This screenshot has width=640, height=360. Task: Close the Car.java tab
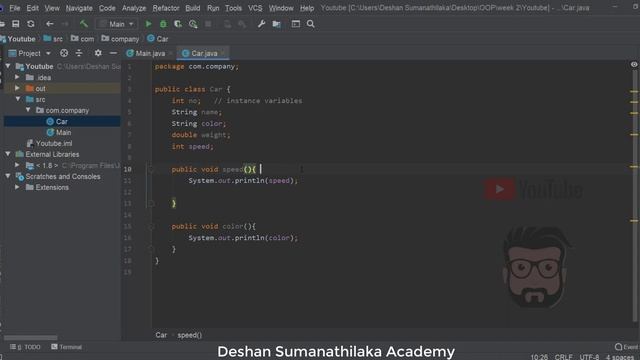click(223, 53)
